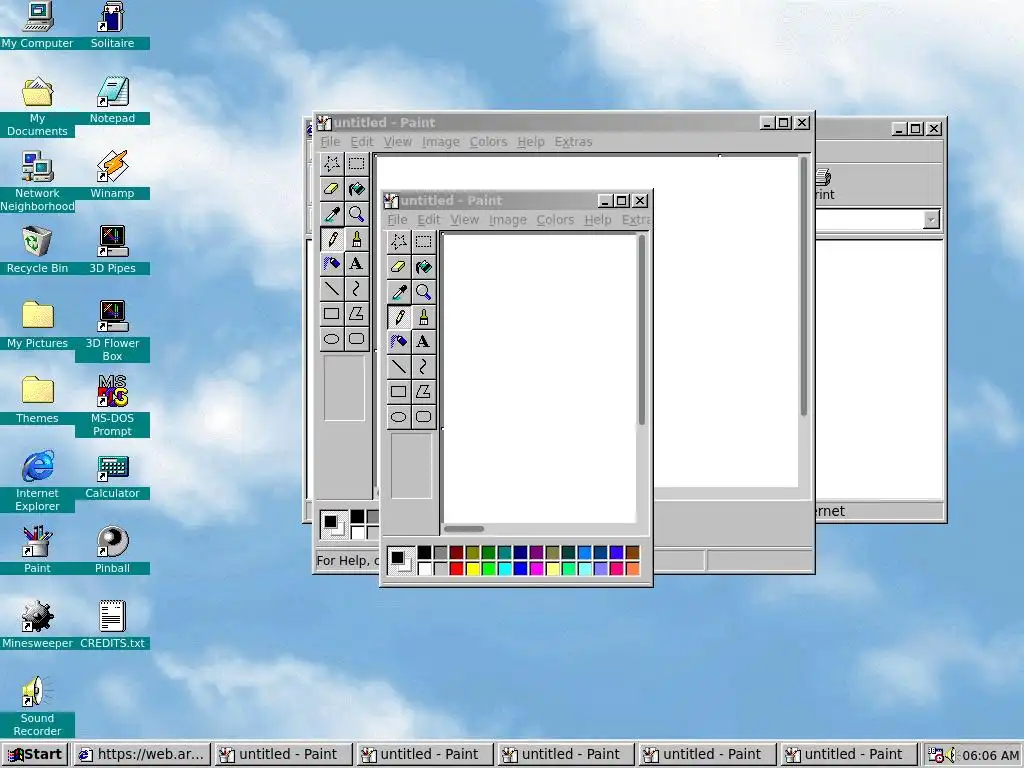Image resolution: width=1024 pixels, height=768 pixels.
Task: Activate the Magnifier tool in front Paint window
Action: pyautogui.click(x=423, y=292)
